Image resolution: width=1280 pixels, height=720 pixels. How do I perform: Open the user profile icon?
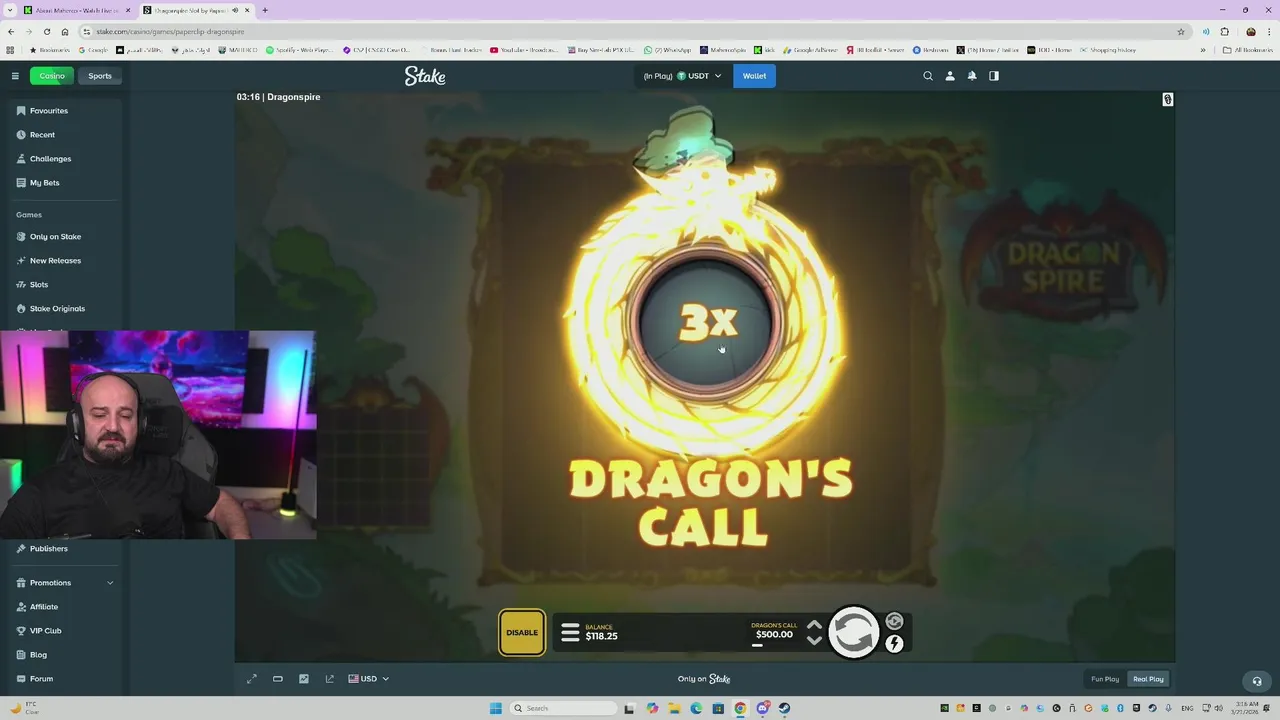pyautogui.click(x=950, y=76)
